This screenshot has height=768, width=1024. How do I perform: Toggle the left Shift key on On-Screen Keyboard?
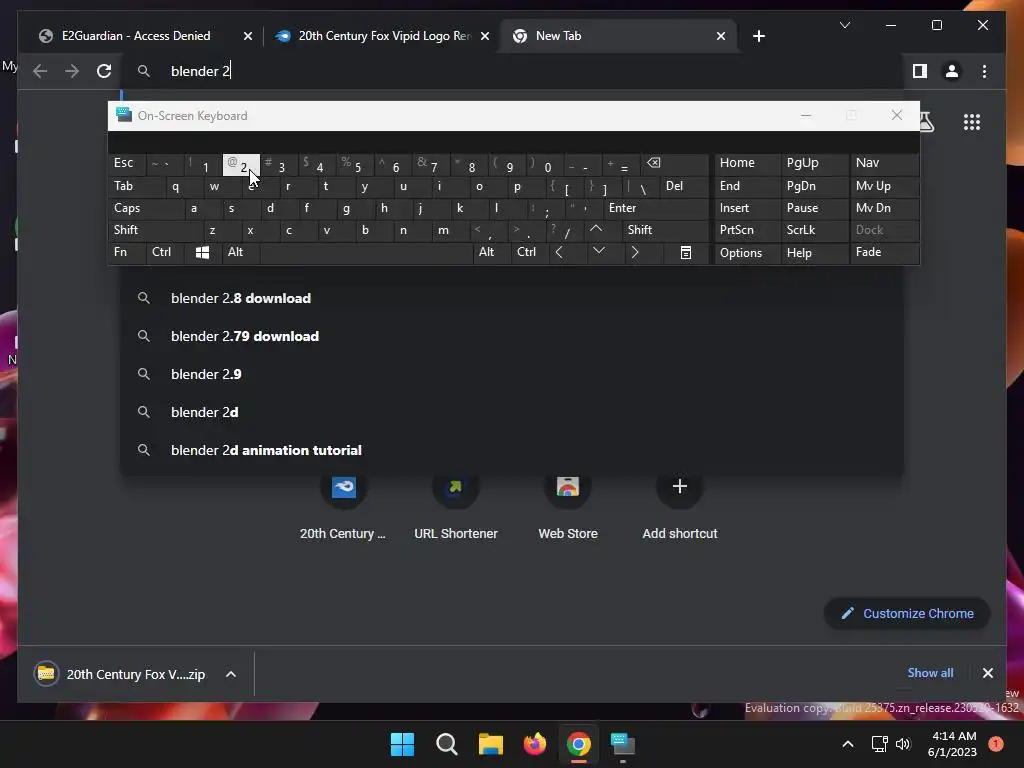(156, 230)
